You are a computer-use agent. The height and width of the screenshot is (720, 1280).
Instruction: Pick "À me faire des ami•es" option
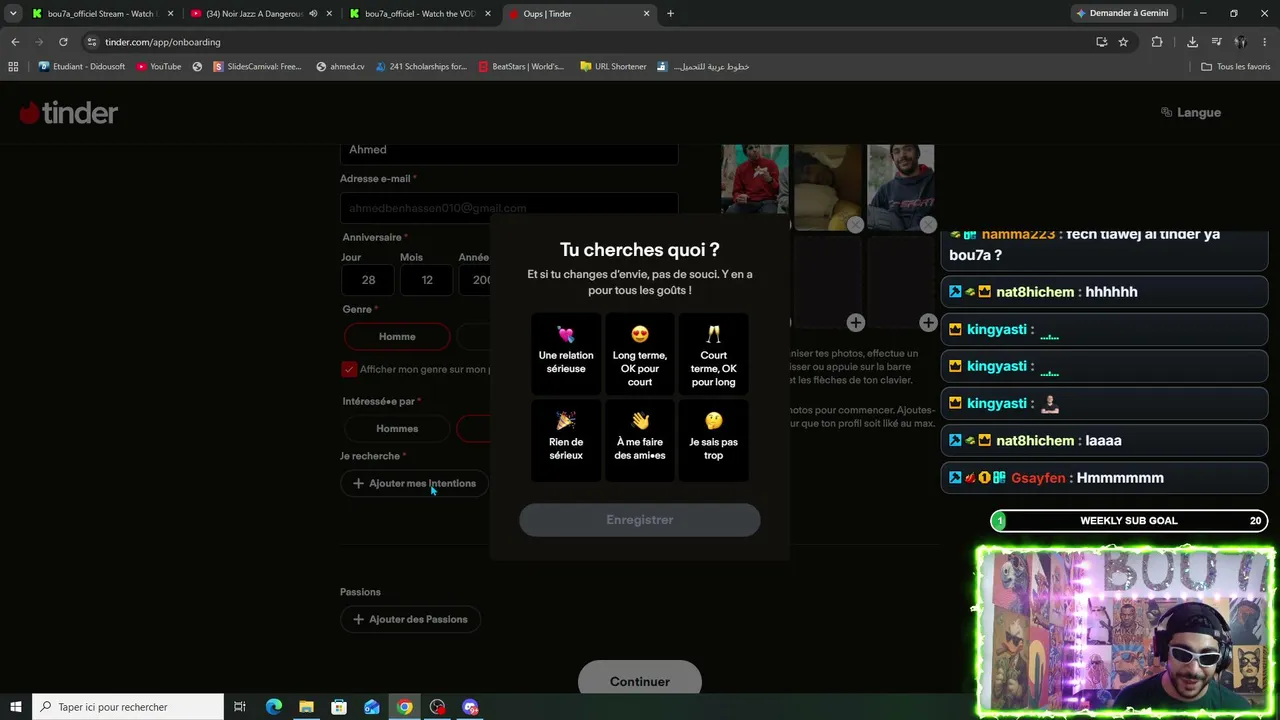[x=640, y=441]
